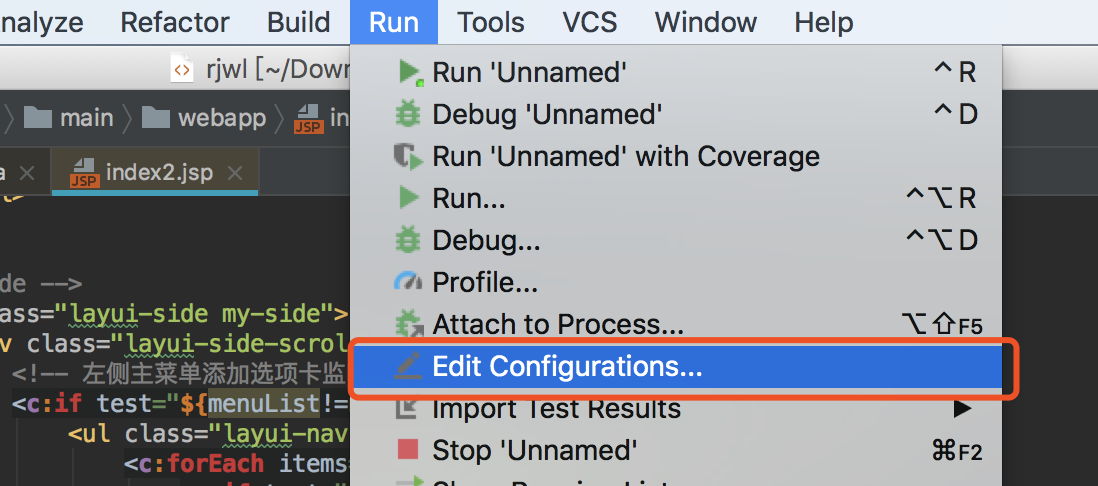Image resolution: width=1098 pixels, height=486 pixels.
Task: Open the Refactor menu
Action: 175,22
